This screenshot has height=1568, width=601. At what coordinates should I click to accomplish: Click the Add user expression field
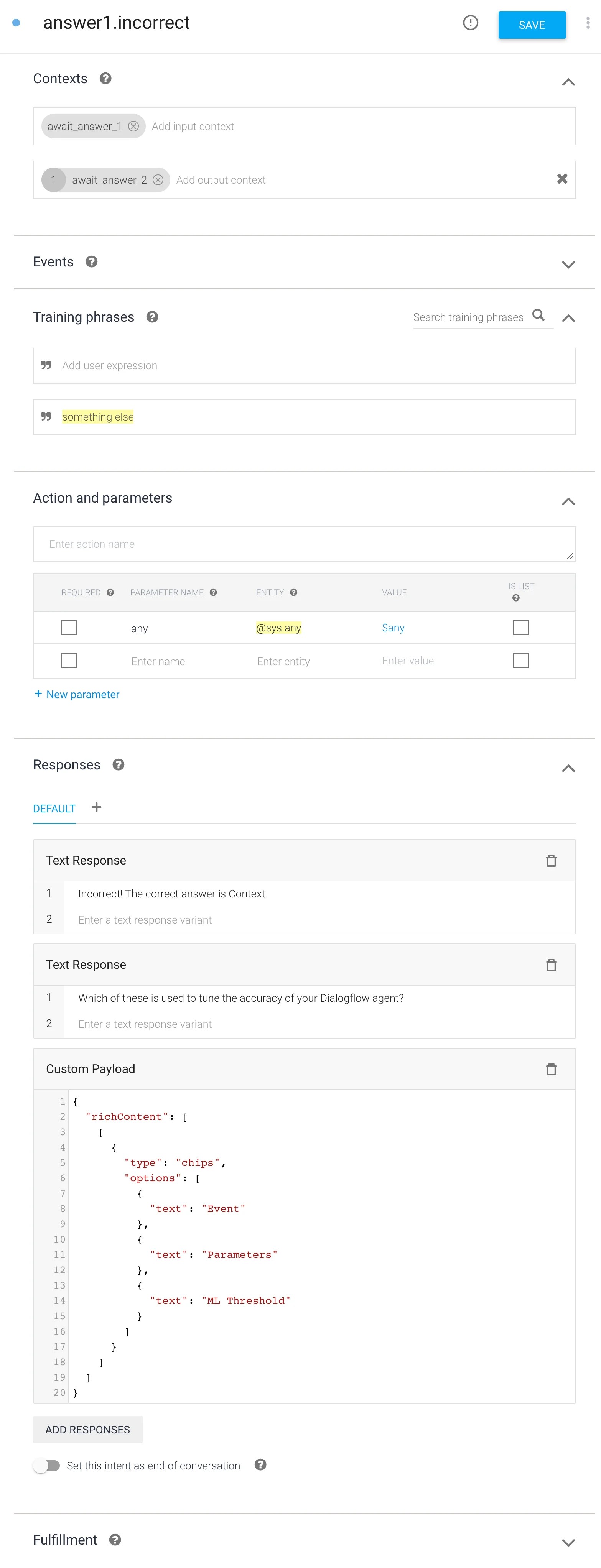tap(305, 366)
